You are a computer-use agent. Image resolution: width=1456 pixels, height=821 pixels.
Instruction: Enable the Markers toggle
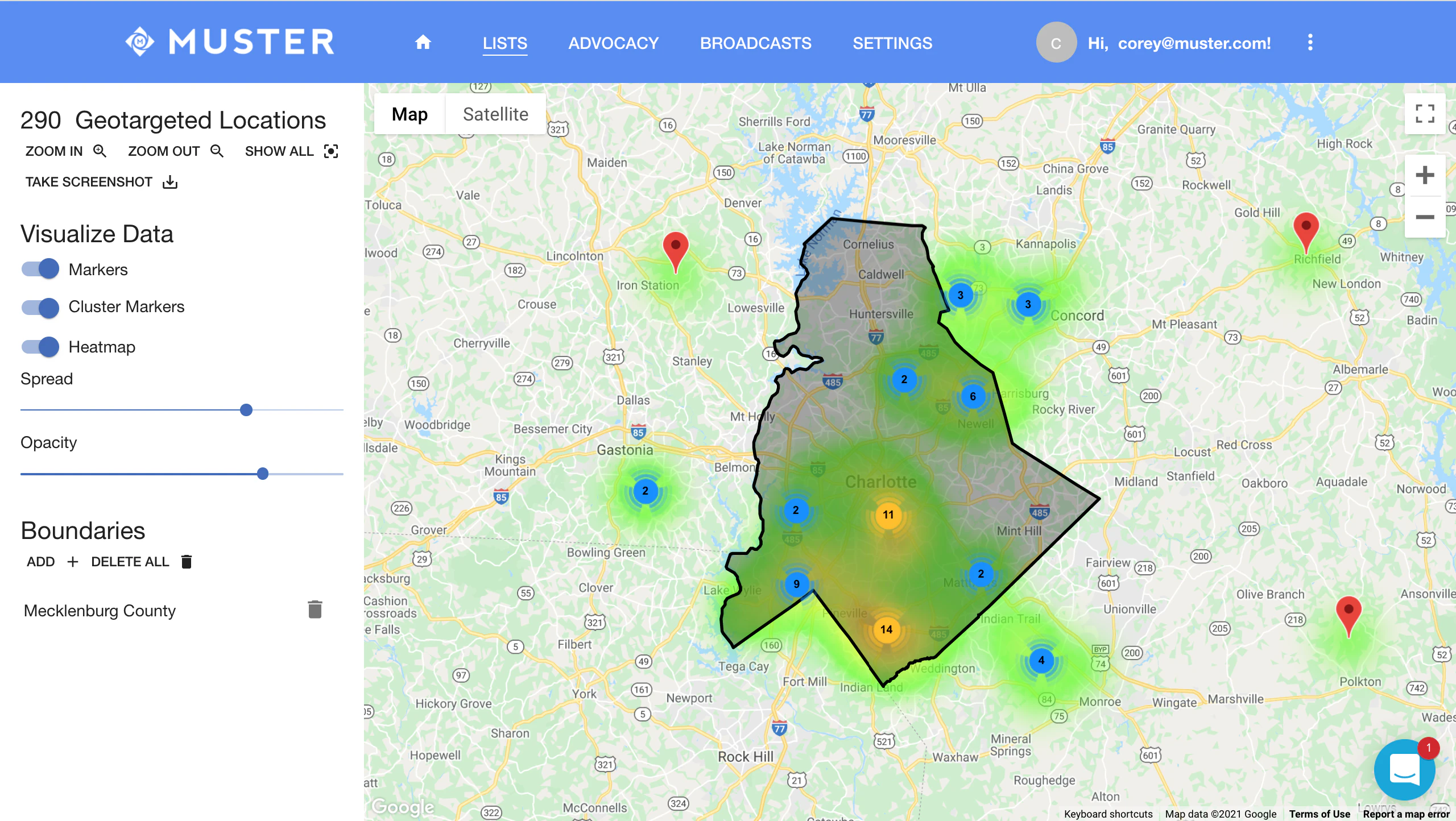click(40, 268)
